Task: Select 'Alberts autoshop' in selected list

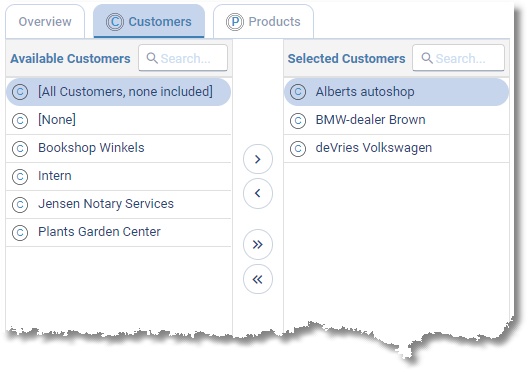Action: coord(396,92)
